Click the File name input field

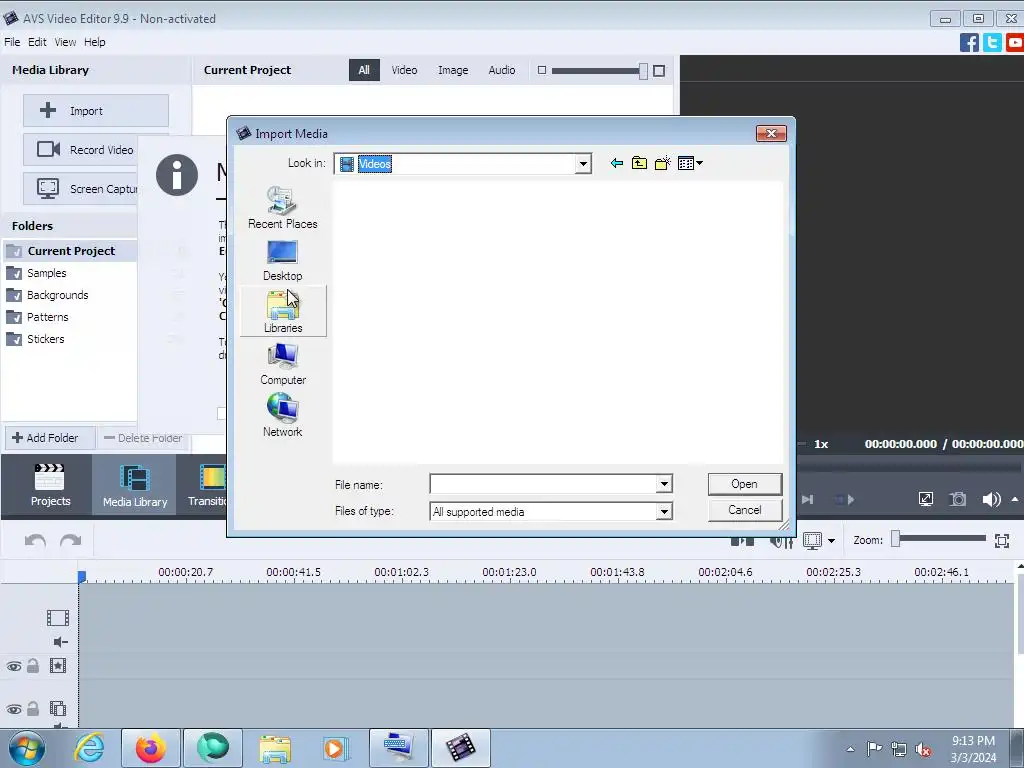543,484
